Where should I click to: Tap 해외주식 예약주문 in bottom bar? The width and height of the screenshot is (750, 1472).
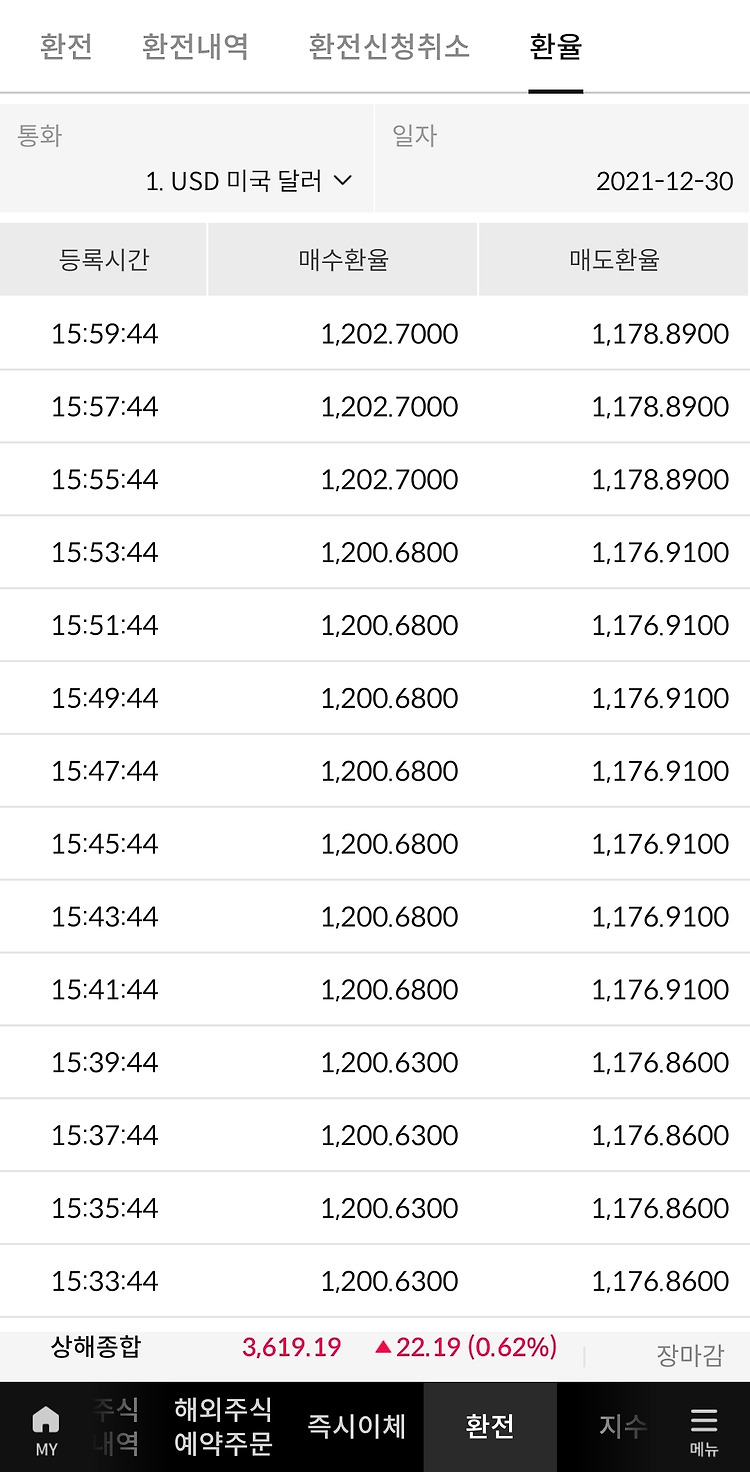223,1427
